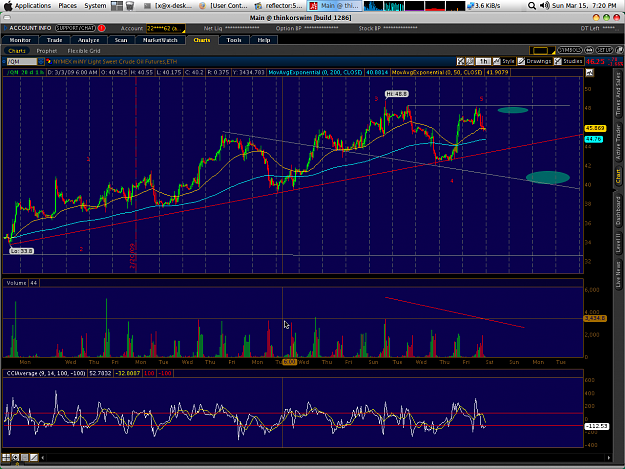625x469 pixels.
Task: Click the double-arrow link button
Action: [x=589, y=50]
